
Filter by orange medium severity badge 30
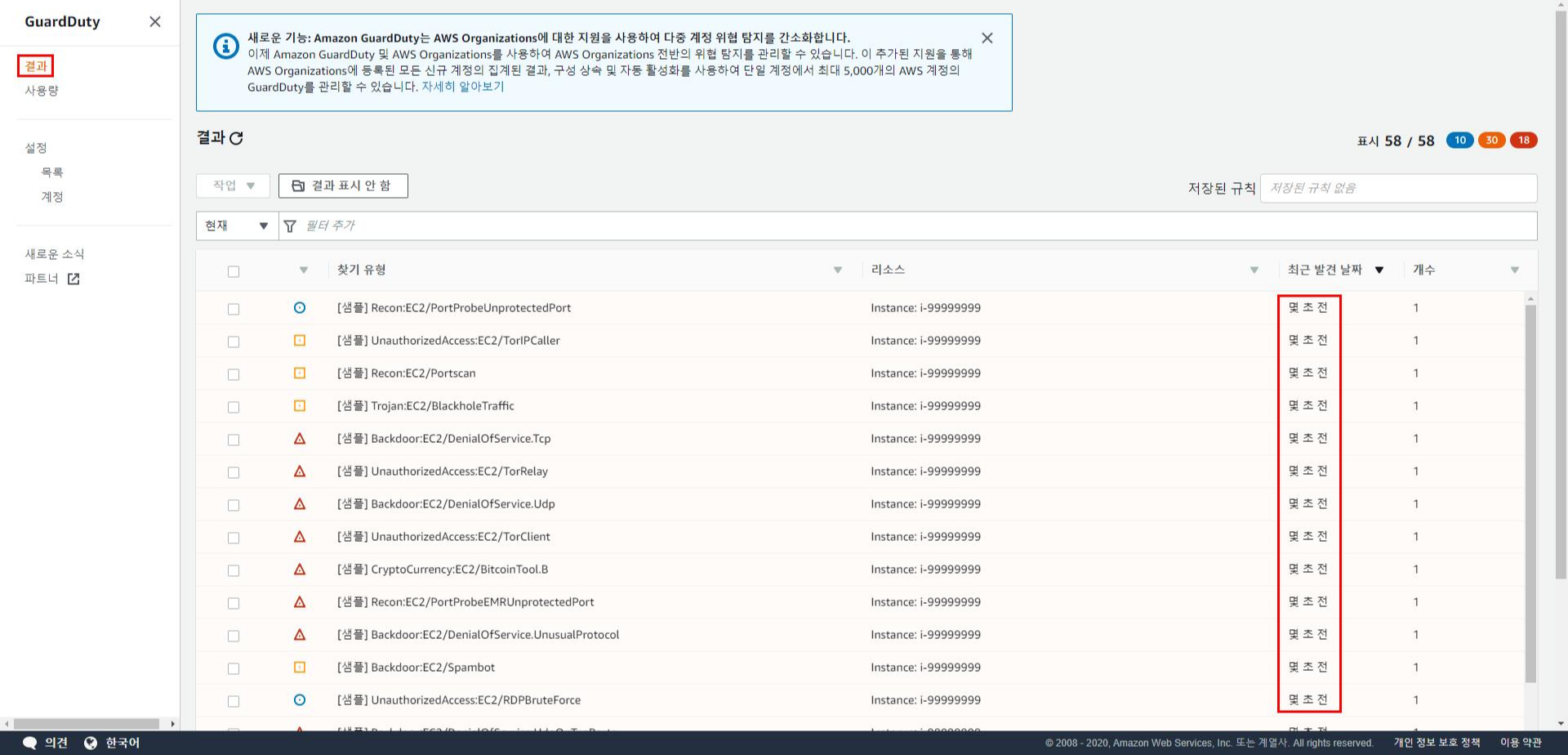point(1491,141)
